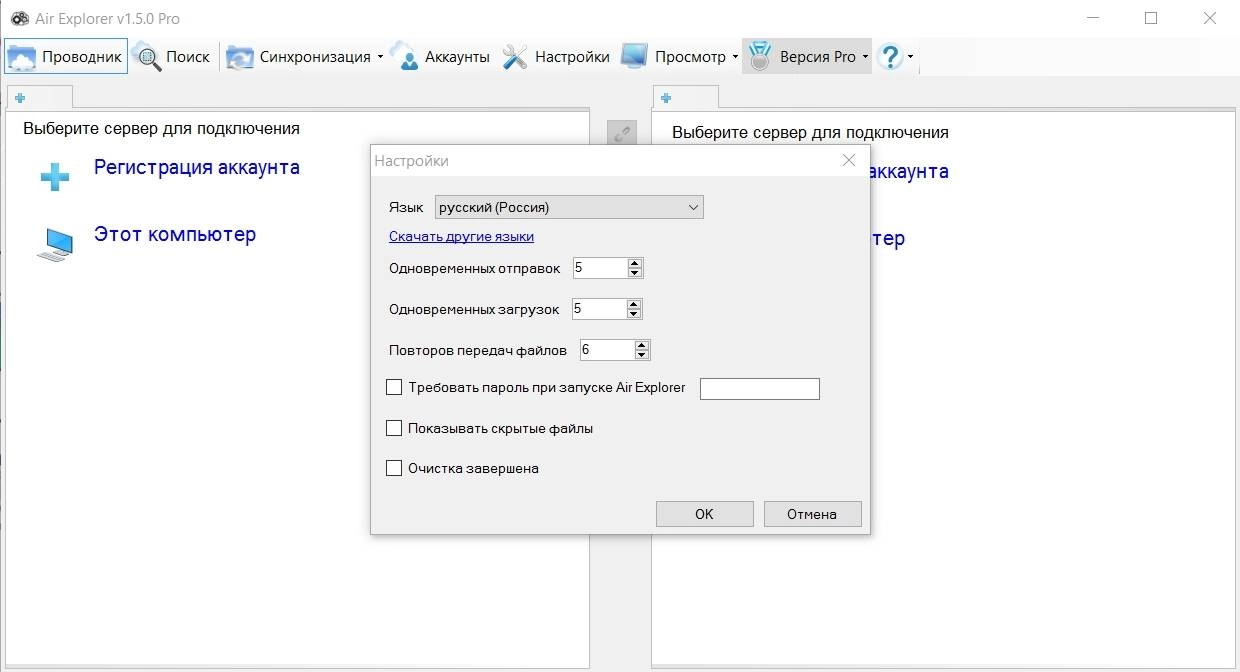1240x672 pixels.
Task: Minimize the Air Explorer window
Action: pos(1093,18)
